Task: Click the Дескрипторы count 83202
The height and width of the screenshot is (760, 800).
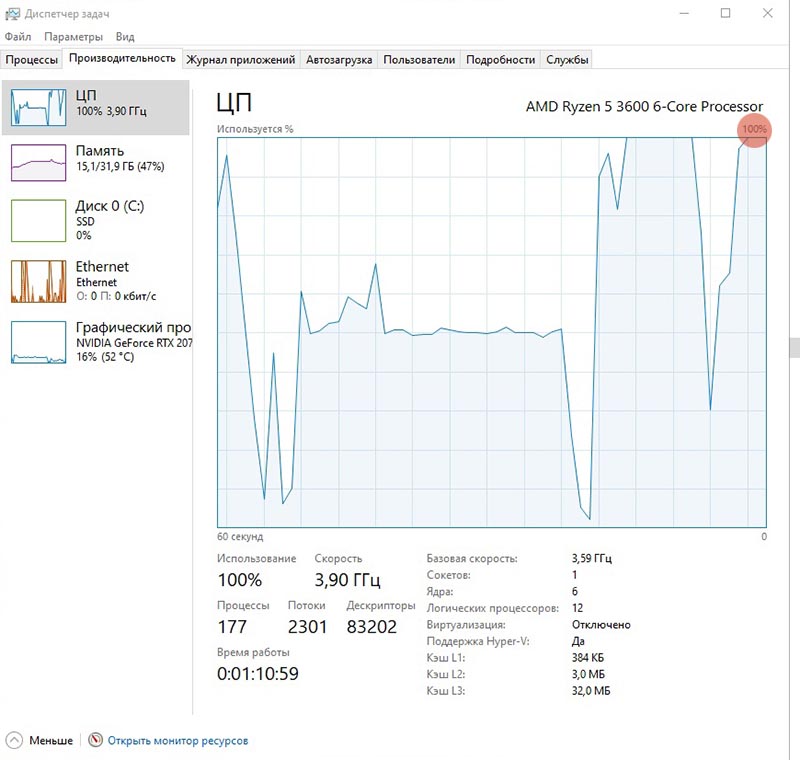Action: pos(371,627)
